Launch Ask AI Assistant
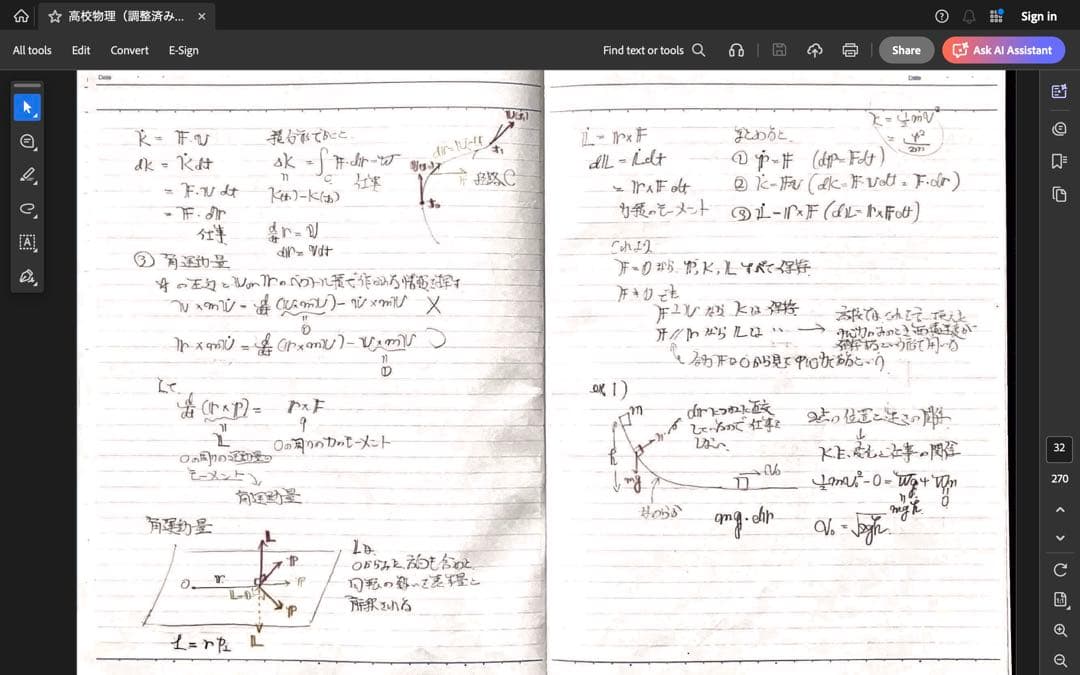 [x=1003, y=49]
